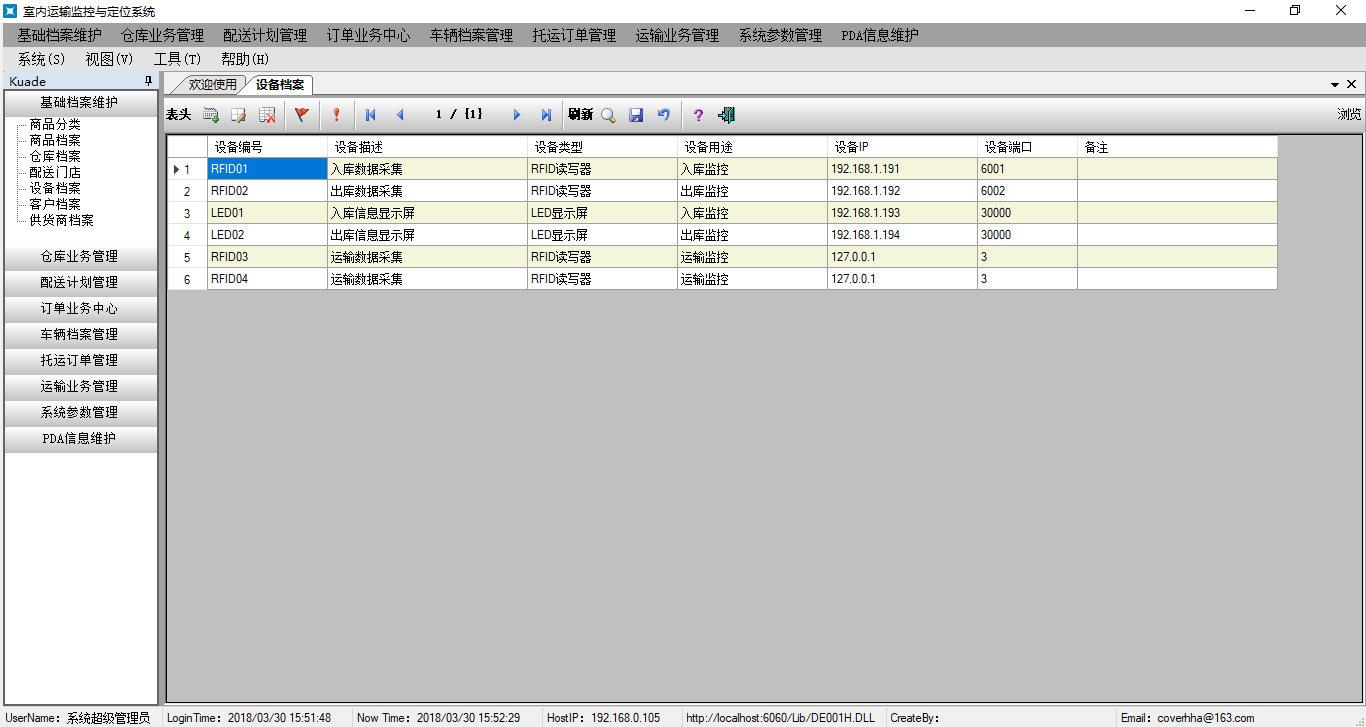Image resolution: width=1366 pixels, height=727 pixels.
Task: Select 客户档案 in the sidebar tree
Action: click(55, 204)
